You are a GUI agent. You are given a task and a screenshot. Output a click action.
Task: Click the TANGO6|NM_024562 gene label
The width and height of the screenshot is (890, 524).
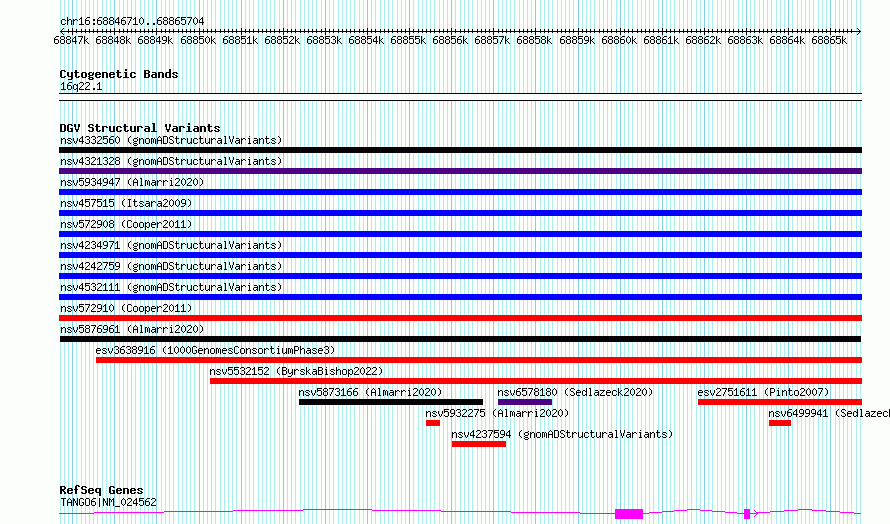click(108, 502)
